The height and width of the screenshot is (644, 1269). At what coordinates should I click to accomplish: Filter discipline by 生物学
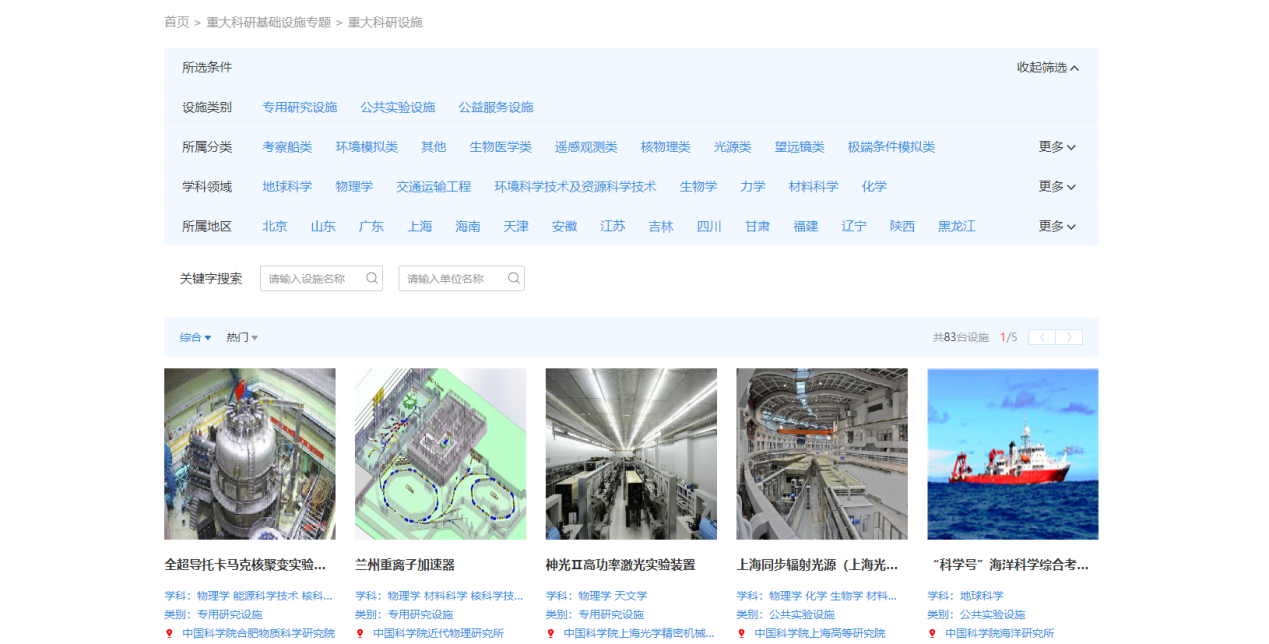[x=698, y=187]
